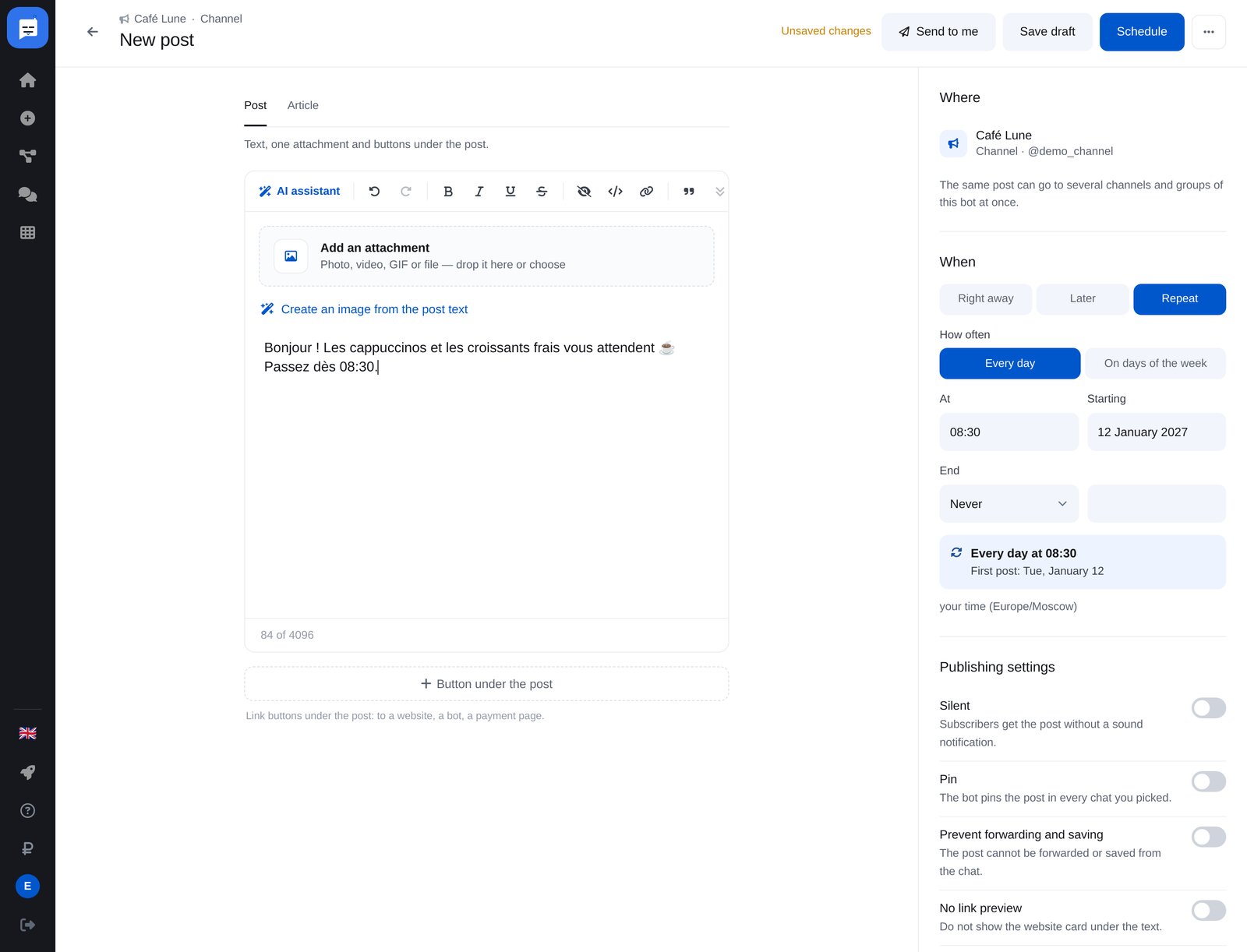This screenshot has width=1247, height=952.
Task: Add a Button under the post
Action: coord(486,684)
